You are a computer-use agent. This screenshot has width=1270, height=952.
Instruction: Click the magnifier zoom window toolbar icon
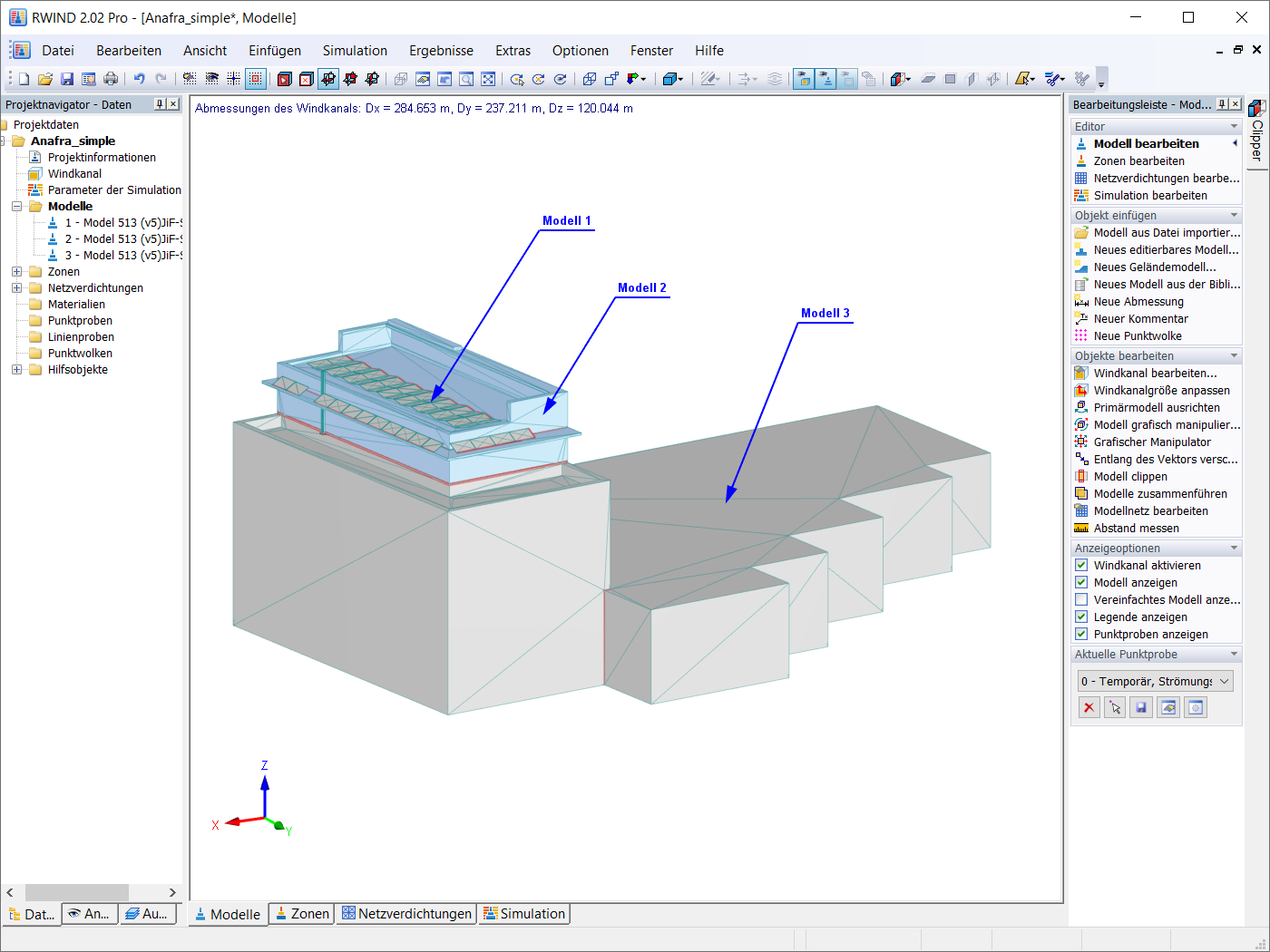[466, 79]
